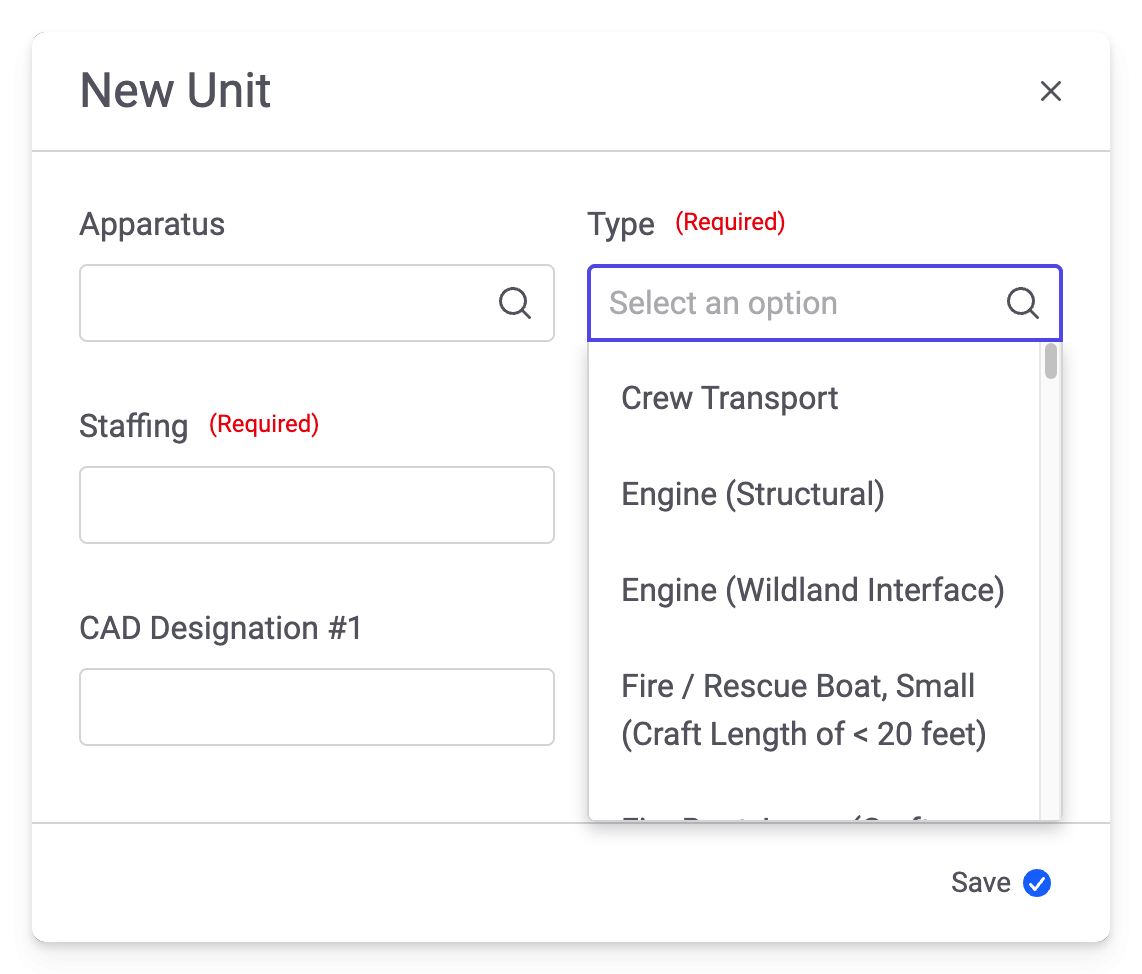The width and height of the screenshot is (1142, 974).
Task: Choose the Engine (Structural) option
Action: (753, 494)
